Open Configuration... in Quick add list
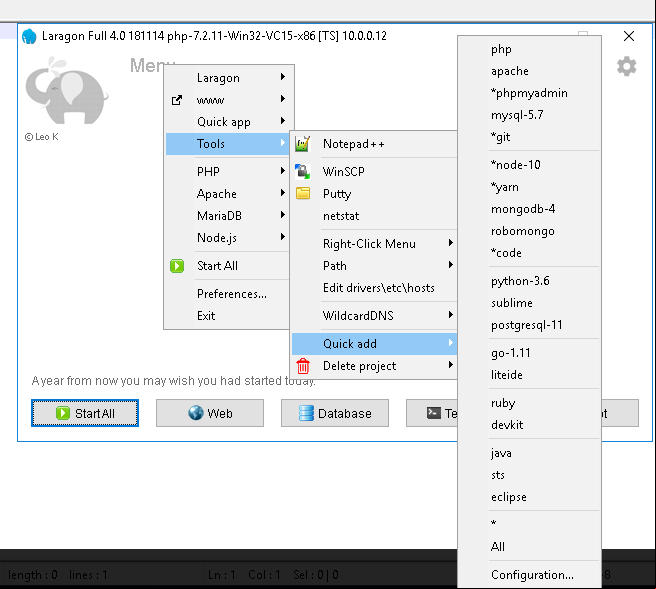656x589 pixels. click(x=530, y=575)
